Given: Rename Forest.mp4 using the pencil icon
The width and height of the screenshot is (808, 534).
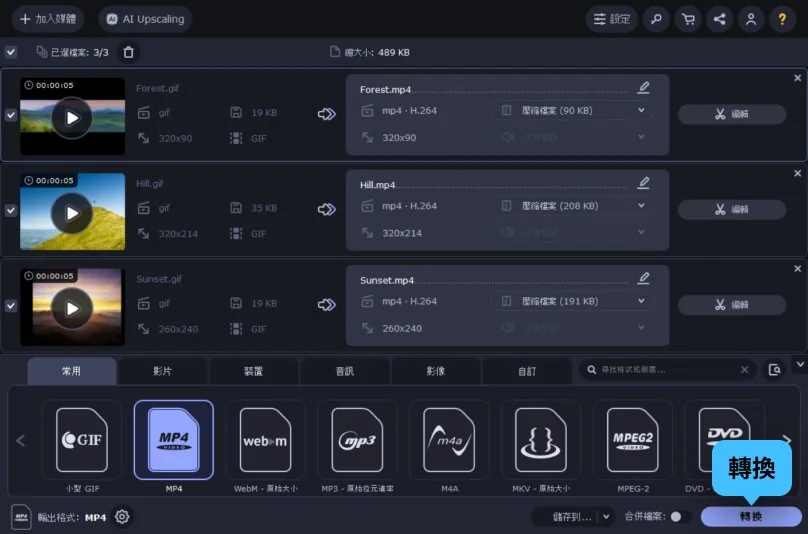Looking at the screenshot, I should pos(643,88).
